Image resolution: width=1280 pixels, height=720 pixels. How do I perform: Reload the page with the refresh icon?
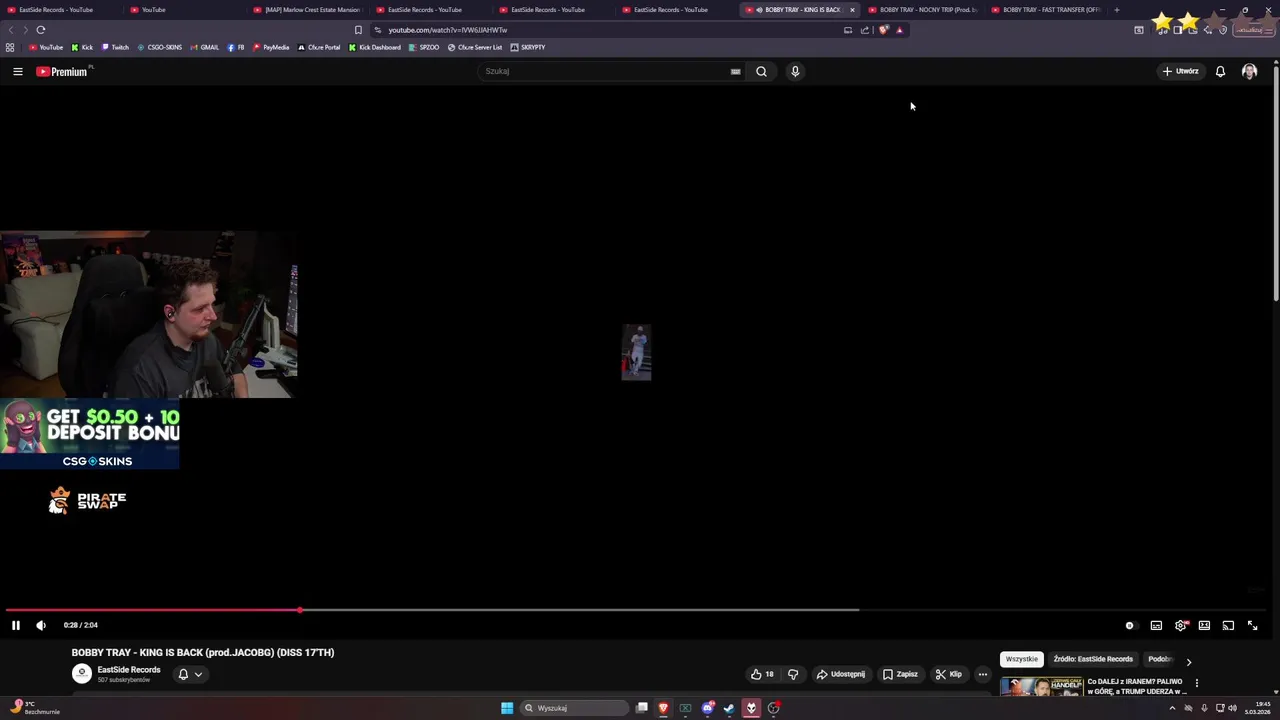point(41,30)
